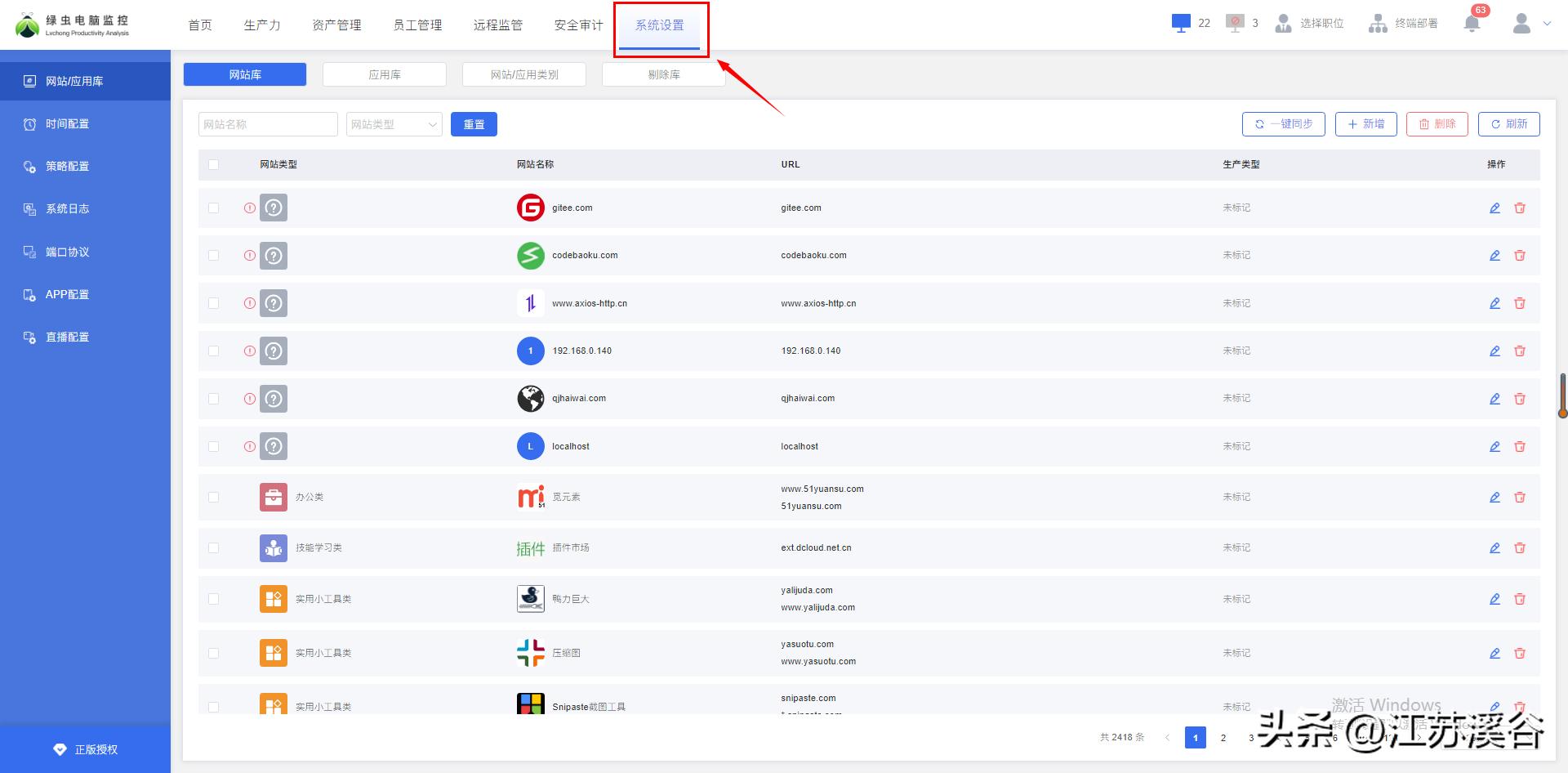The height and width of the screenshot is (773, 1568).
Task: Open the 选择职位 position selector
Action: [x=1310, y=23]
